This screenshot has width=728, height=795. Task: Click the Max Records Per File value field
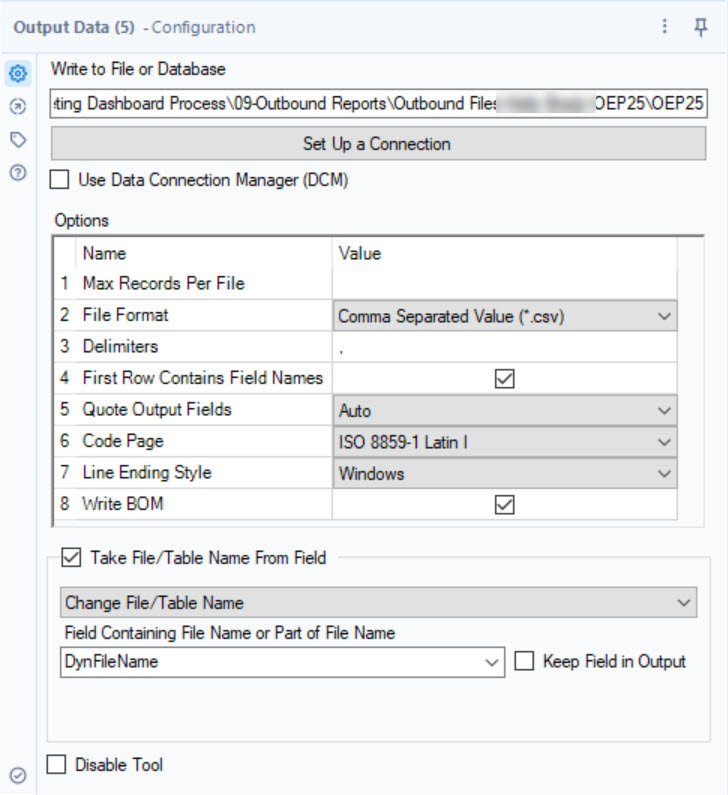coord(505,284)
